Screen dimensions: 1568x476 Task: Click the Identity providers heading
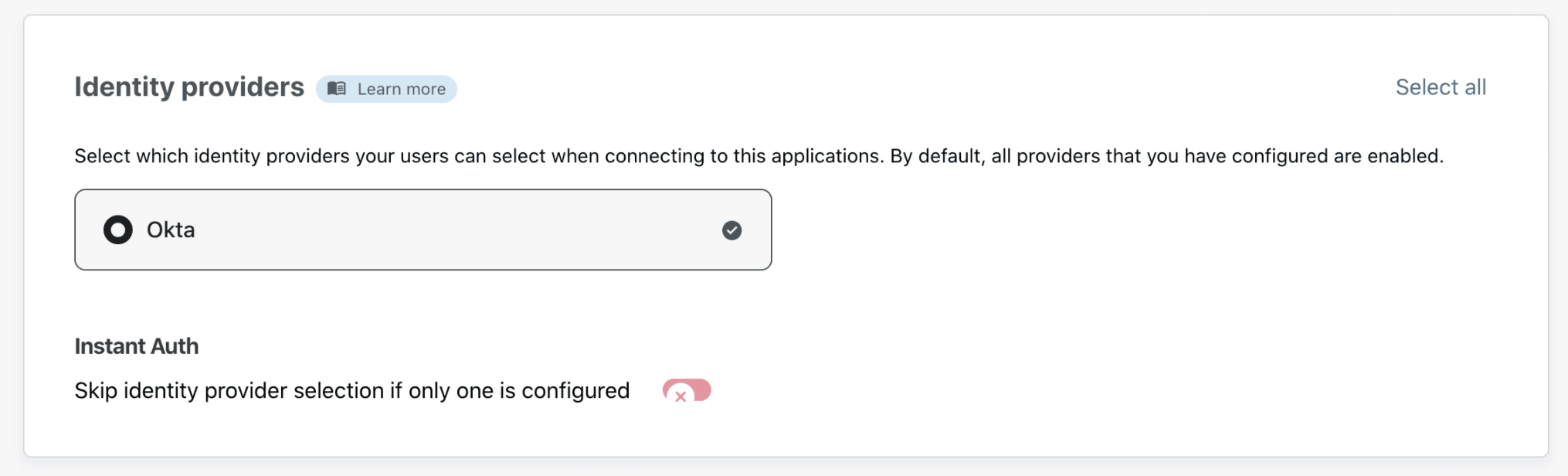pos(188,87)
